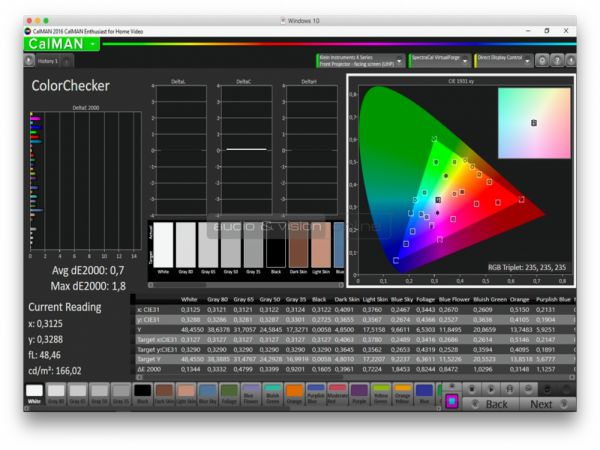Expand the Klein Instruments meter dropdown
This screenshot has height=450, width=600.
click(399, 60)
